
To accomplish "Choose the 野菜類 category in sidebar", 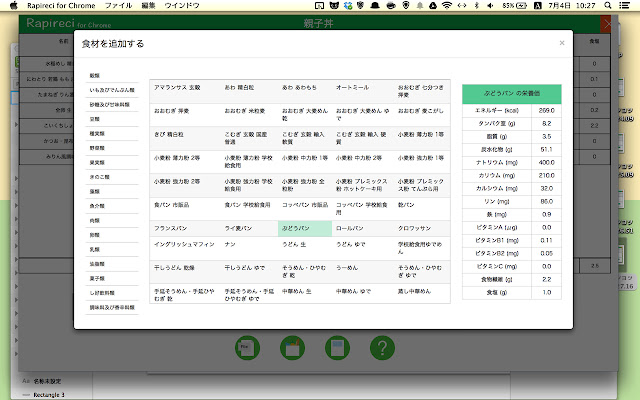I will point(96,147).
